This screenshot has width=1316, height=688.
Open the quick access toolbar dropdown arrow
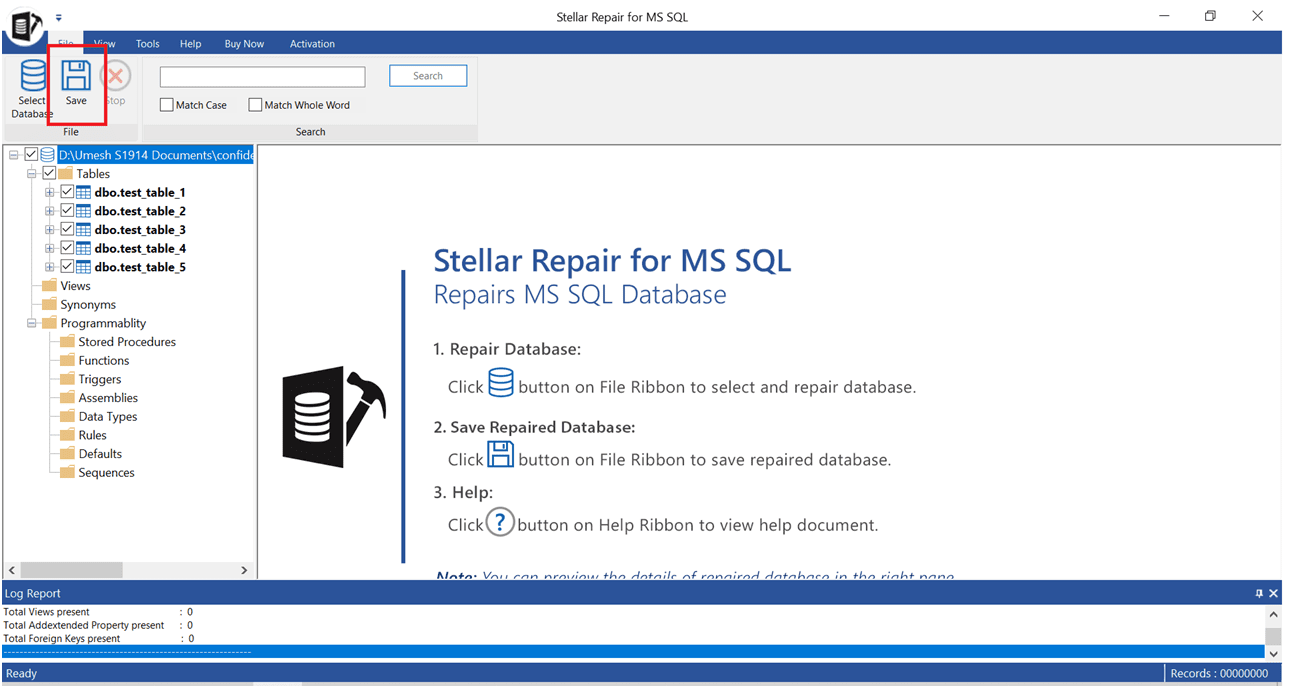coord(59,17)
